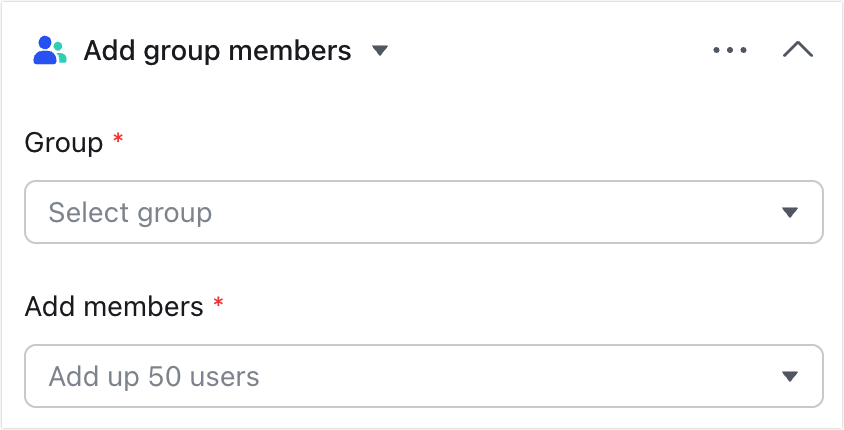Click the red asterisk beside Group
The image size is (844, 430).
pyautogui.click(x=118, y=139)
